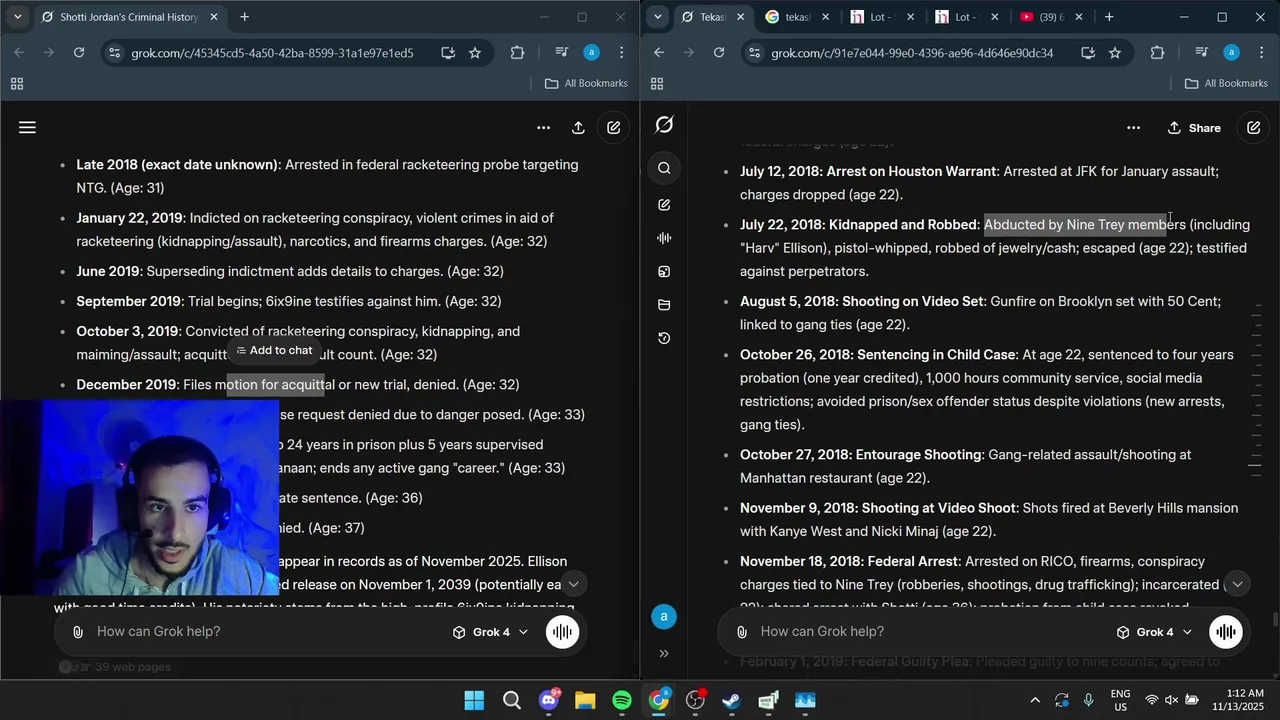Click the 'Add to chat' popup button

[274, 351]
